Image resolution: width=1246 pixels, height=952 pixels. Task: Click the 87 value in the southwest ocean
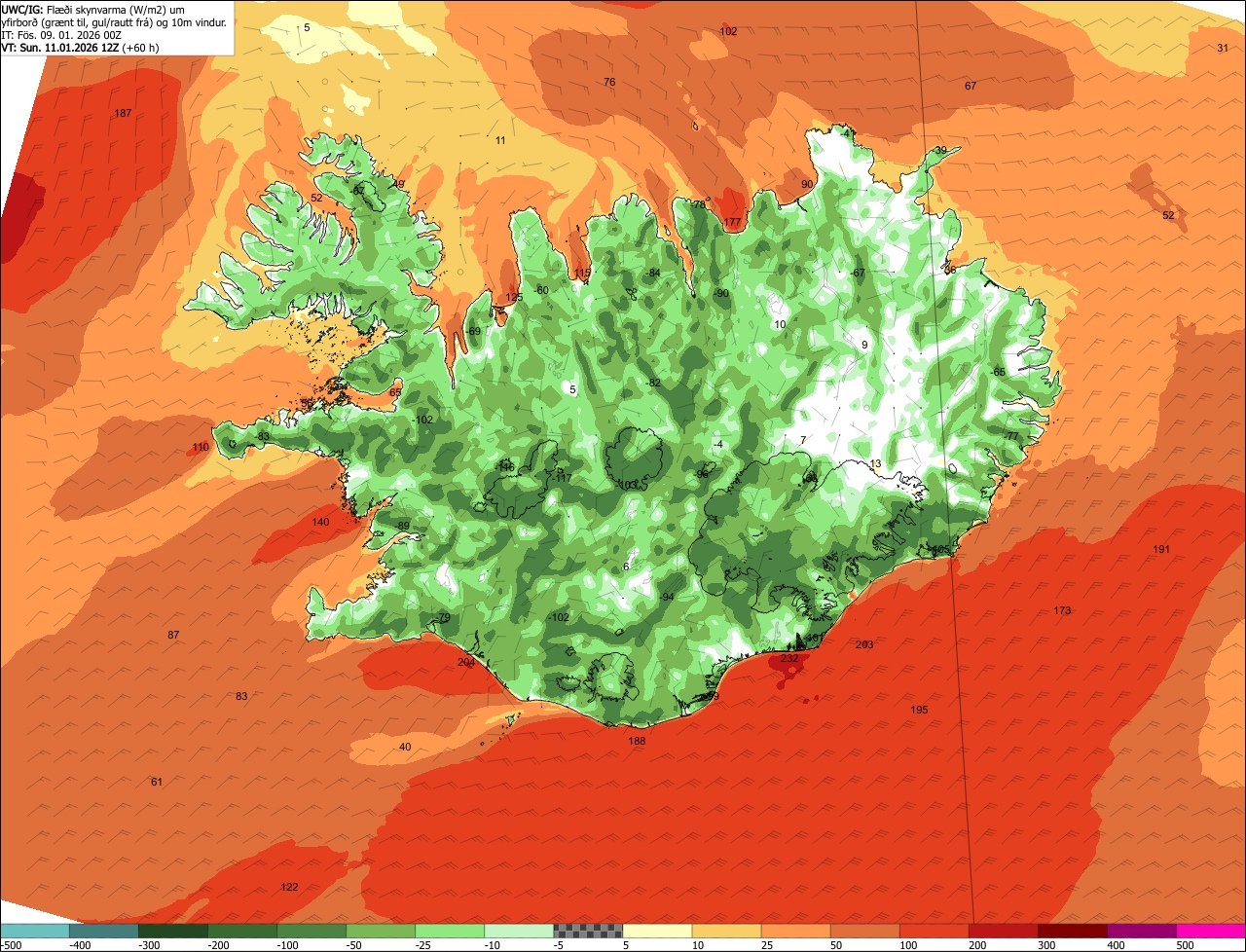[x=173, y=635]
